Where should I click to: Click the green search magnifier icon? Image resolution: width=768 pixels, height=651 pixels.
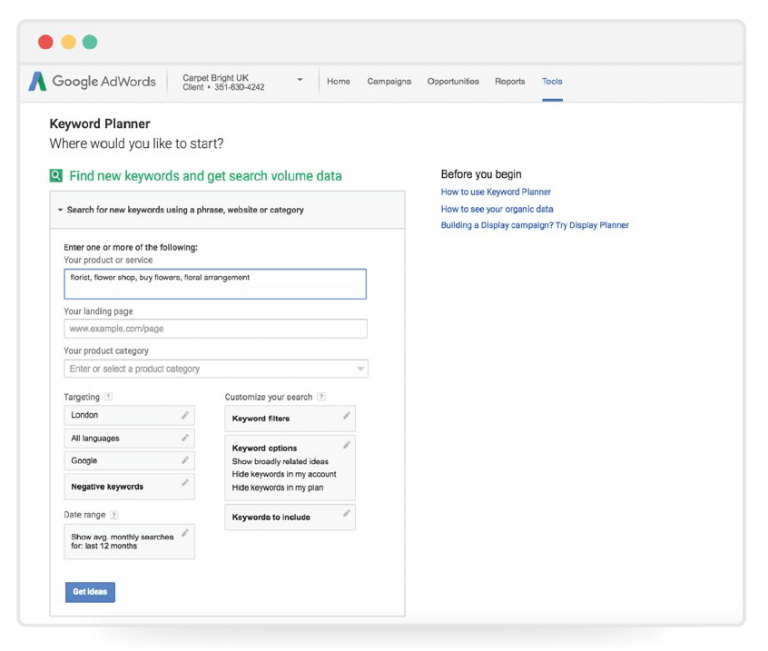[x=56, y=175]
